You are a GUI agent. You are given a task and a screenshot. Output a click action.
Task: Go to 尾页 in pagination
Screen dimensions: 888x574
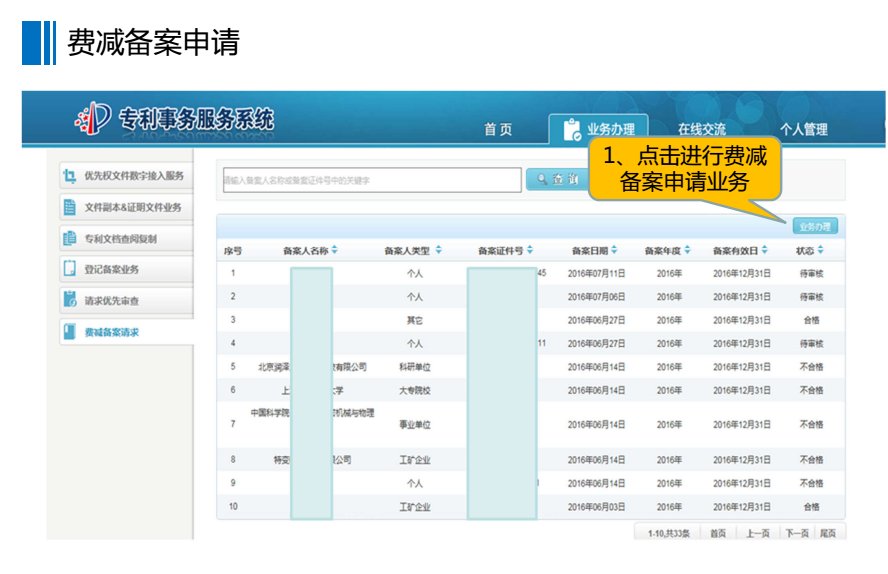coord(828,533)
